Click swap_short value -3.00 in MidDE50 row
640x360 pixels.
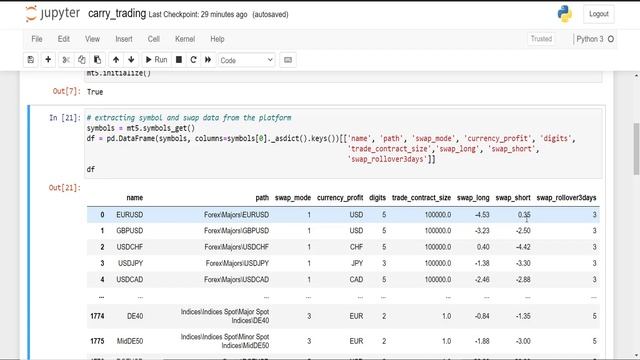523,341
